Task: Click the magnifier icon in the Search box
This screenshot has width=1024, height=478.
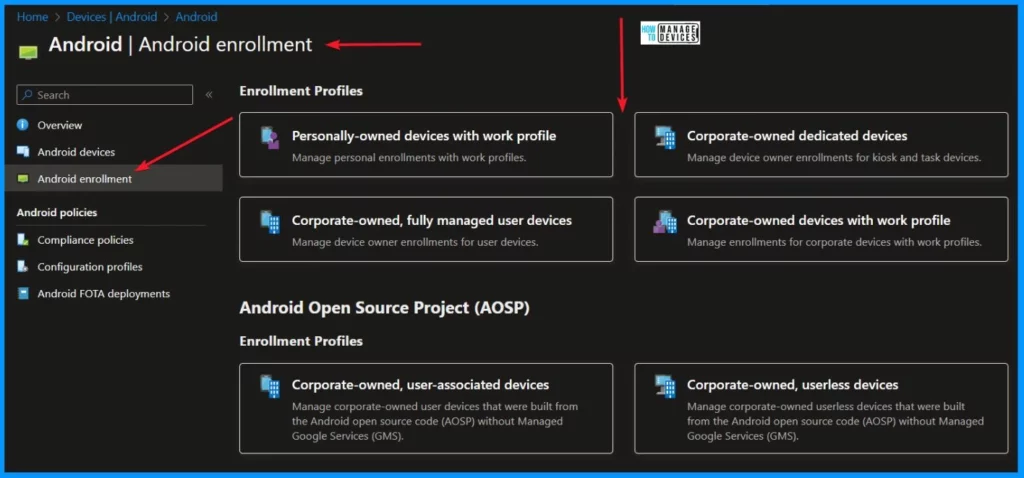Action: pos(27,95)
